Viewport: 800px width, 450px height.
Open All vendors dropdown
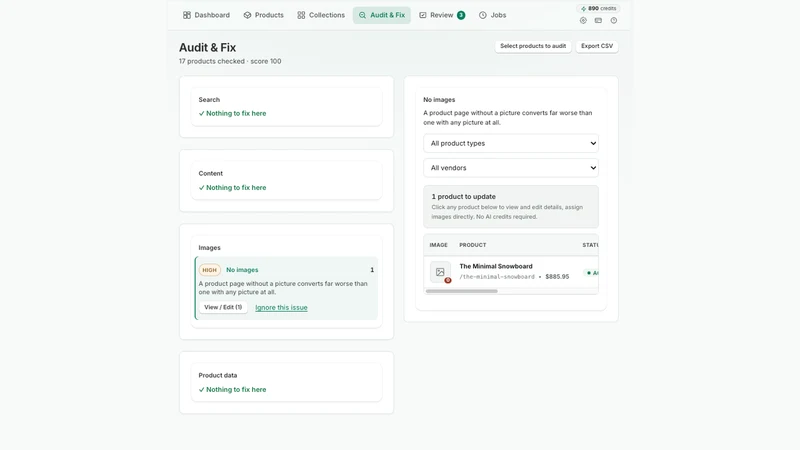511,168
